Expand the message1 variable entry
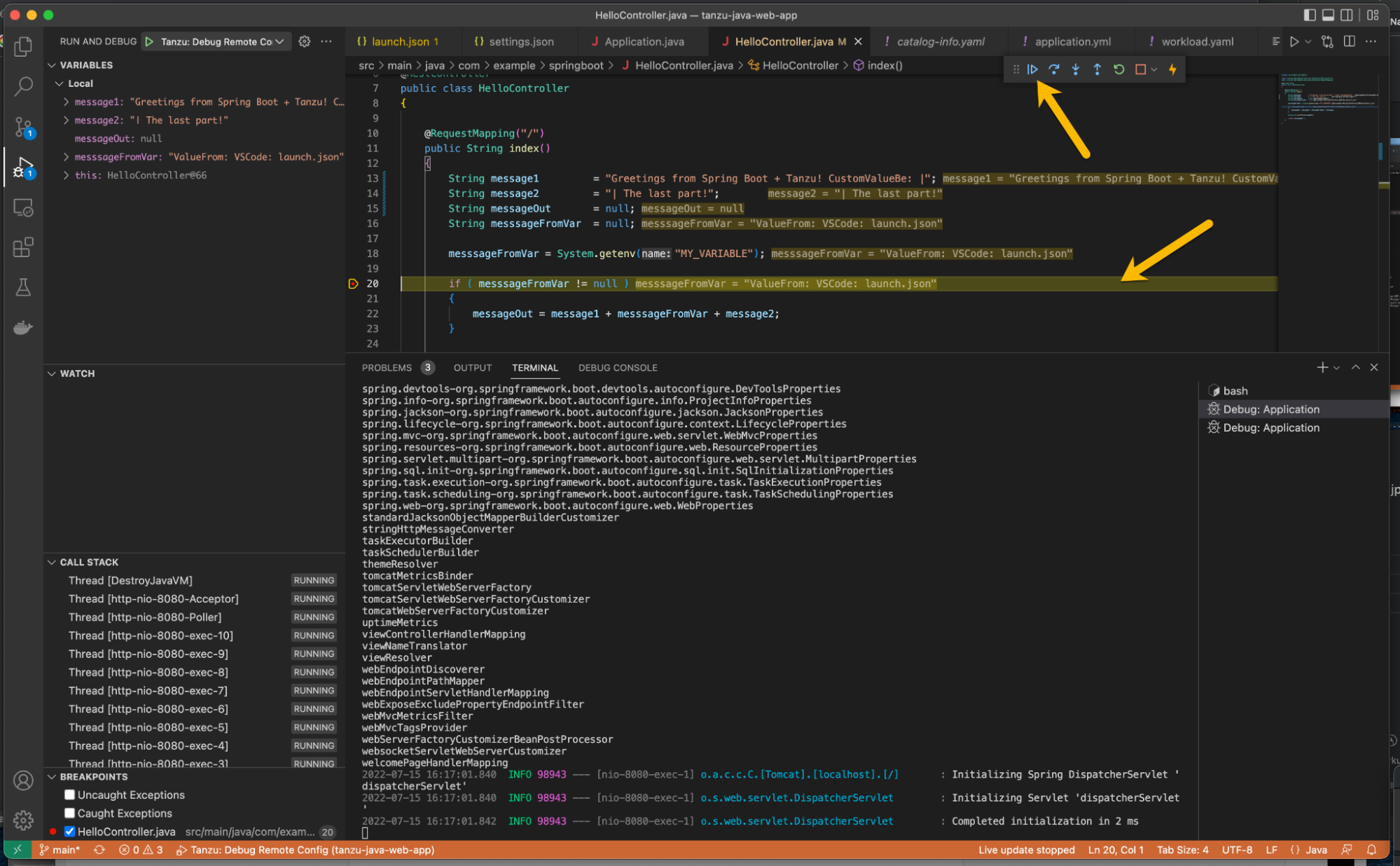 point(66,102)
